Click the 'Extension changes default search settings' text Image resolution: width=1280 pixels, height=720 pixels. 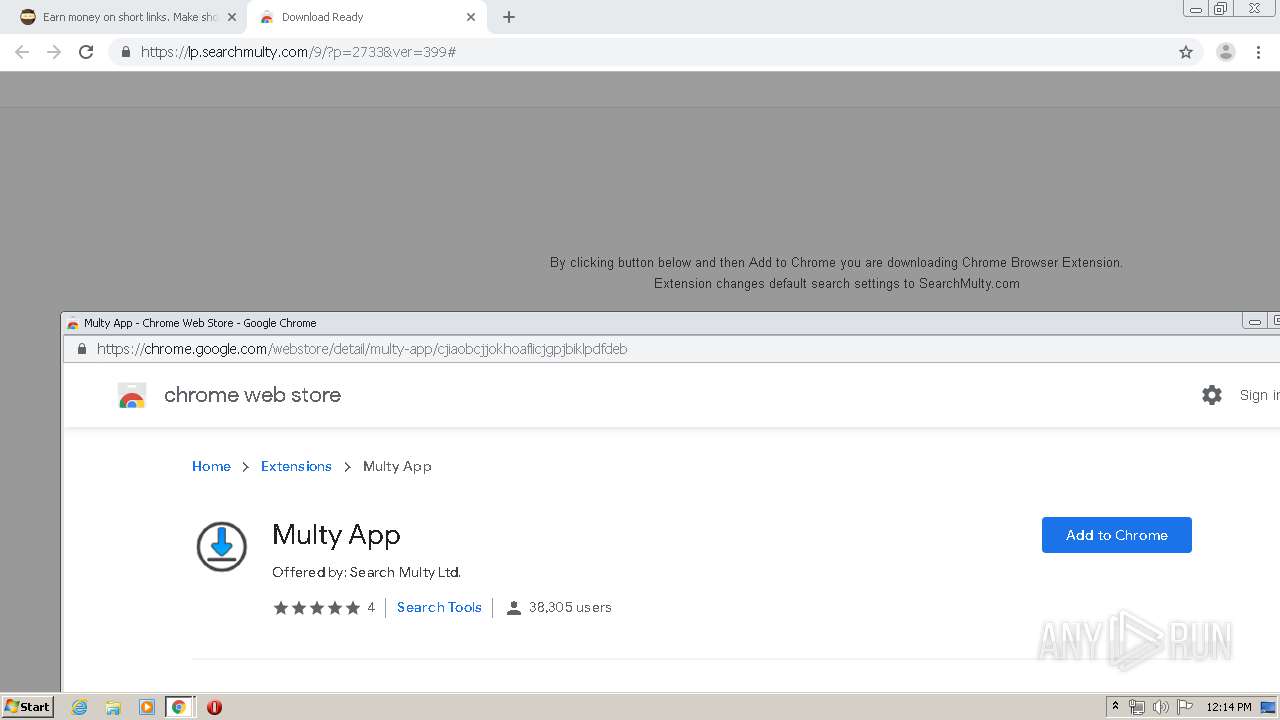837,284
